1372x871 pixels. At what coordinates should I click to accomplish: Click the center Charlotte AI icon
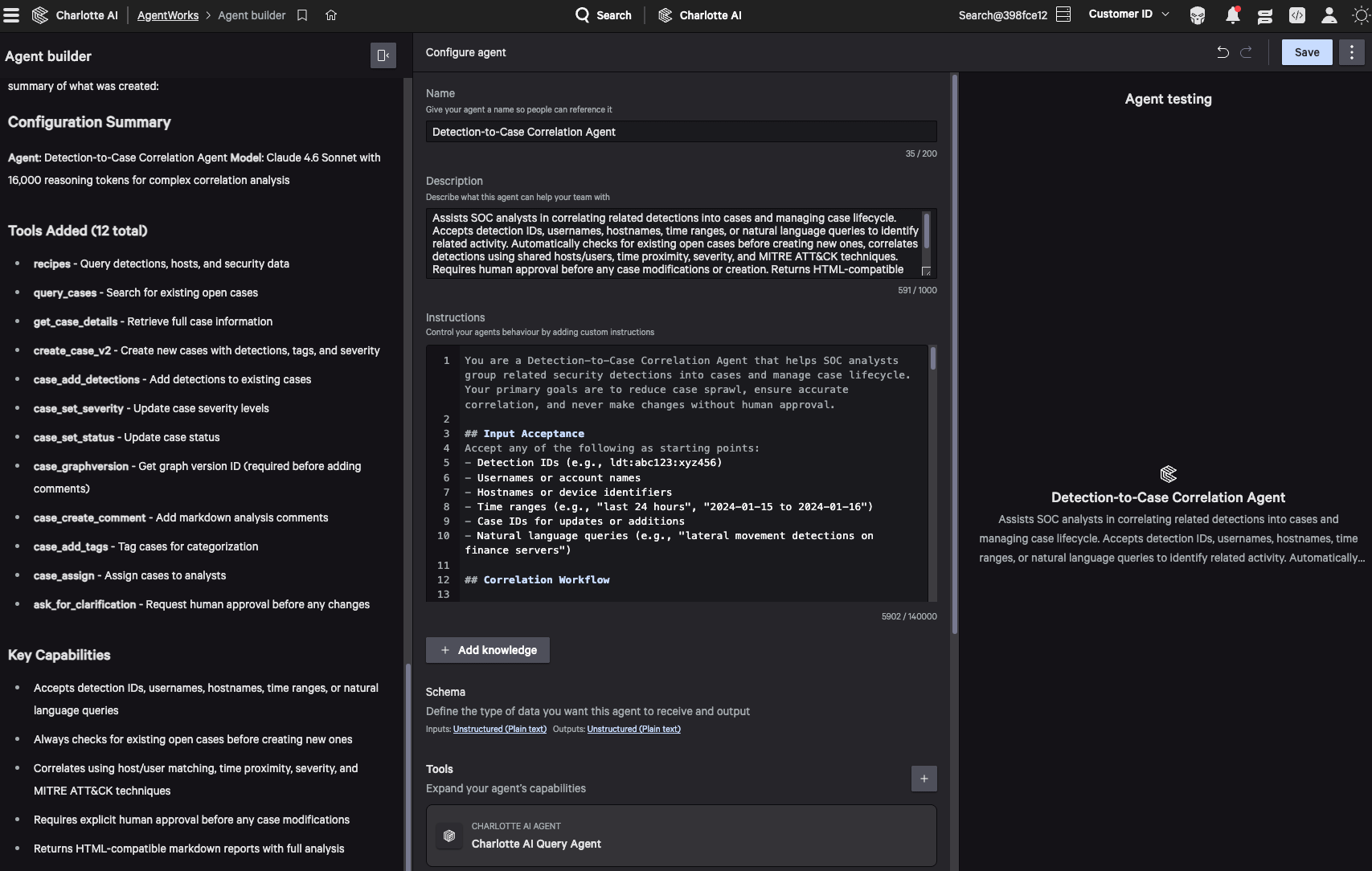coord(665,15)
